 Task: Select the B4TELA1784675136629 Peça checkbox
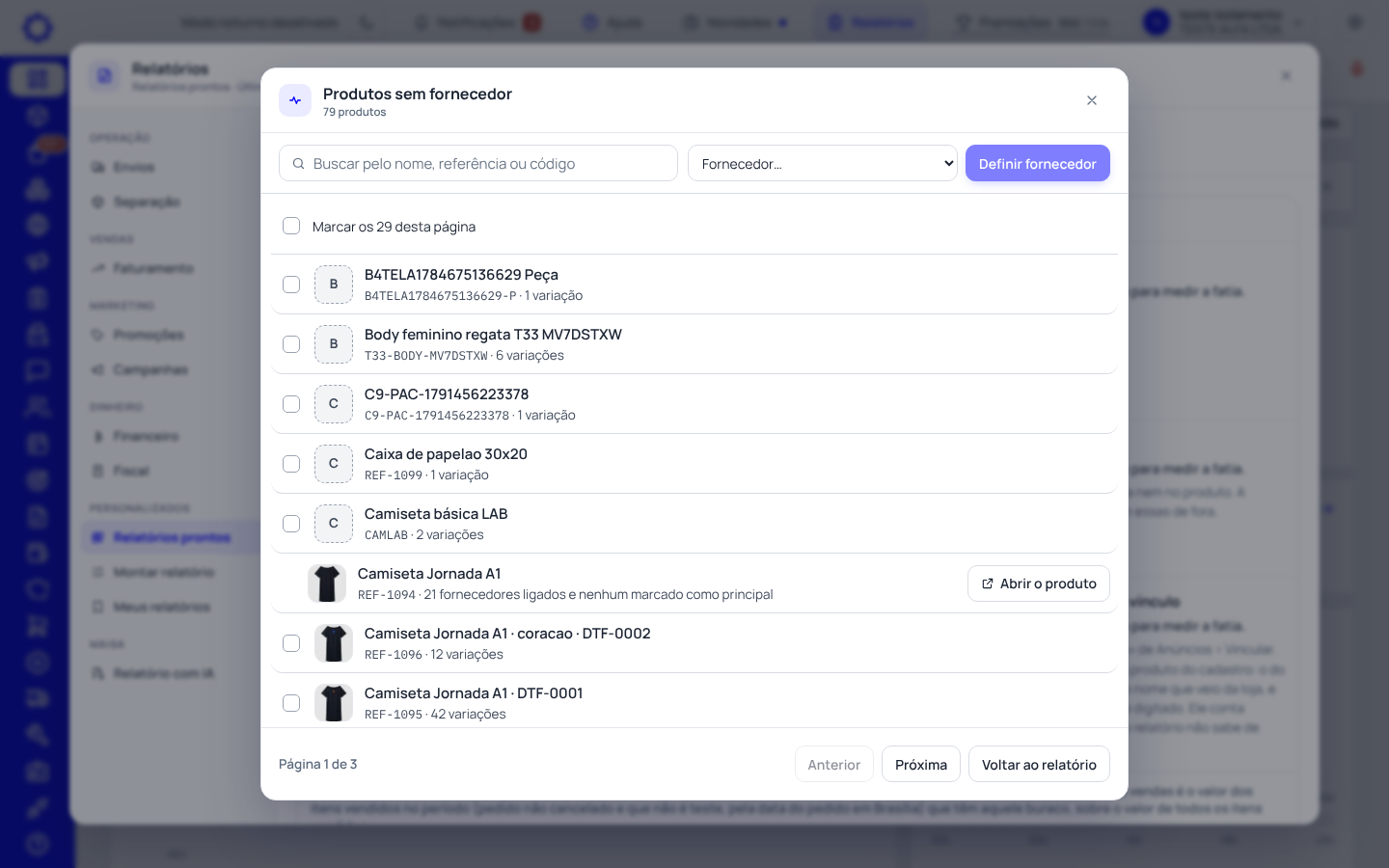click(291, 285)
